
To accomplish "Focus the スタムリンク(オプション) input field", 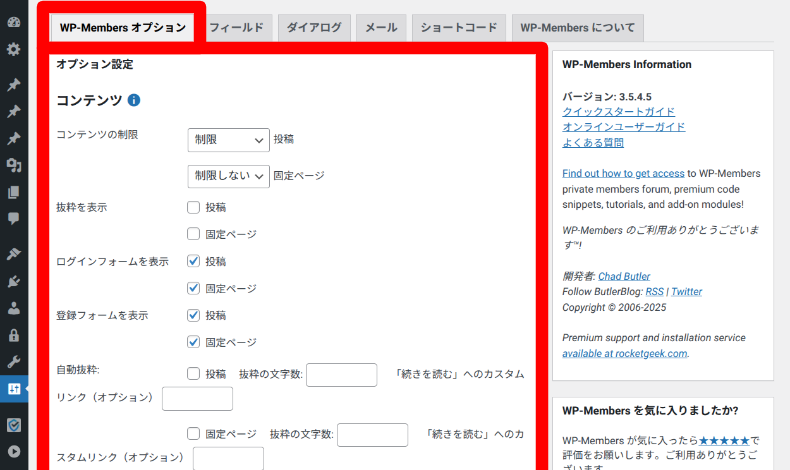I will (228, 458).
